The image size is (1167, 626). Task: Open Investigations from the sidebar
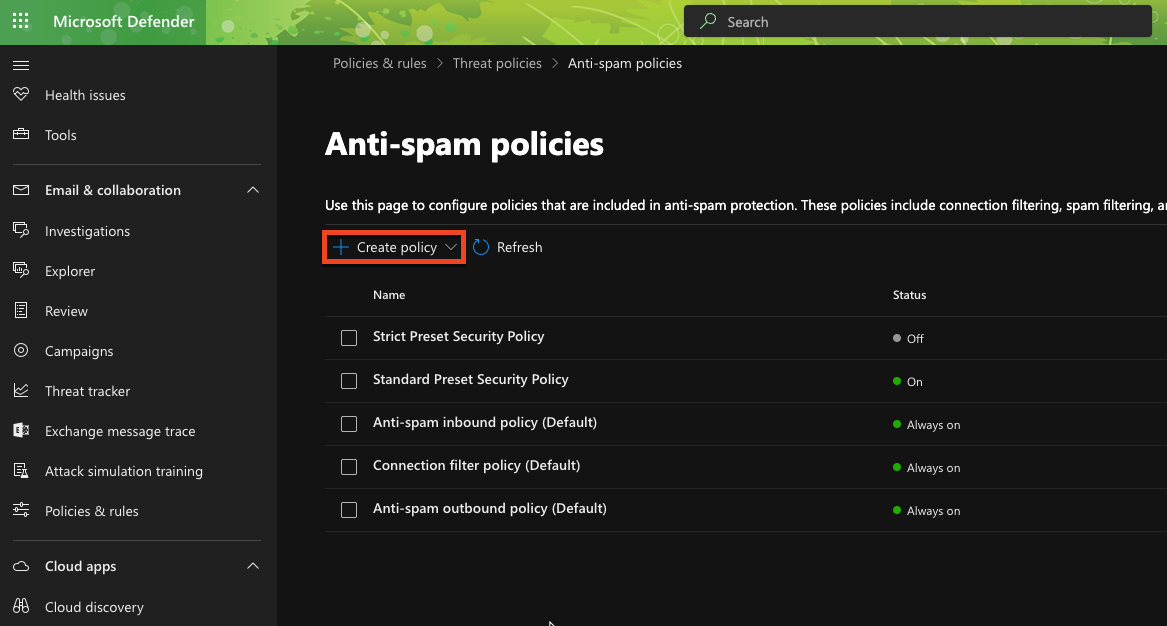tap(85, 231)
